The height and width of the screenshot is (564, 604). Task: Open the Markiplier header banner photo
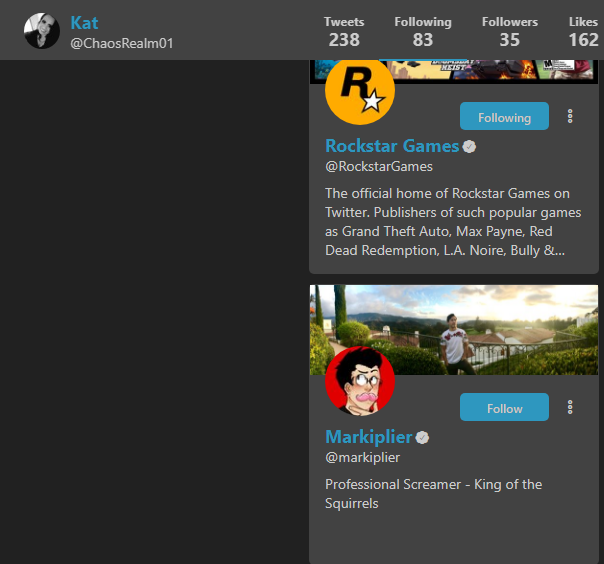(x=454, y=330)
